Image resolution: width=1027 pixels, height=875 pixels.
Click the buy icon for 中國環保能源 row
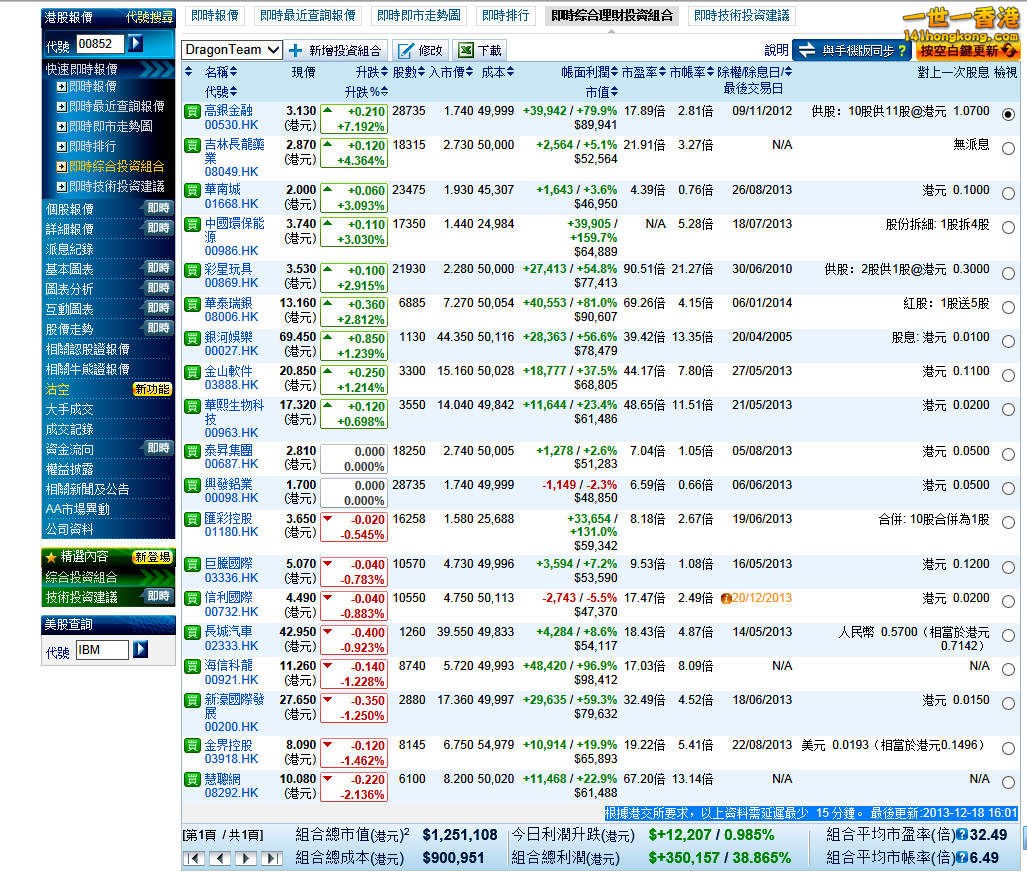(x=192, y=225)
